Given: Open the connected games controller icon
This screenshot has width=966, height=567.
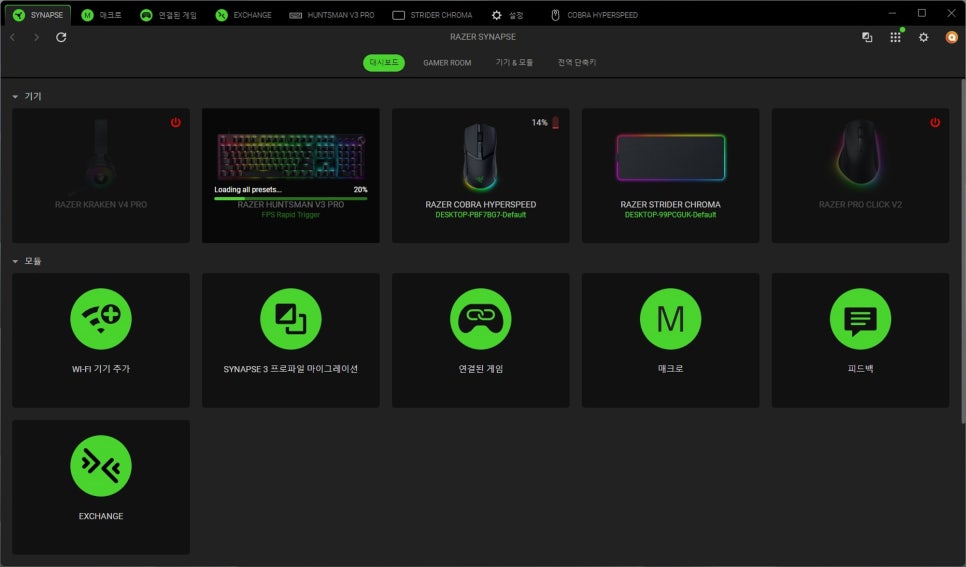Looking at the screenshot, I should [481, 319].
